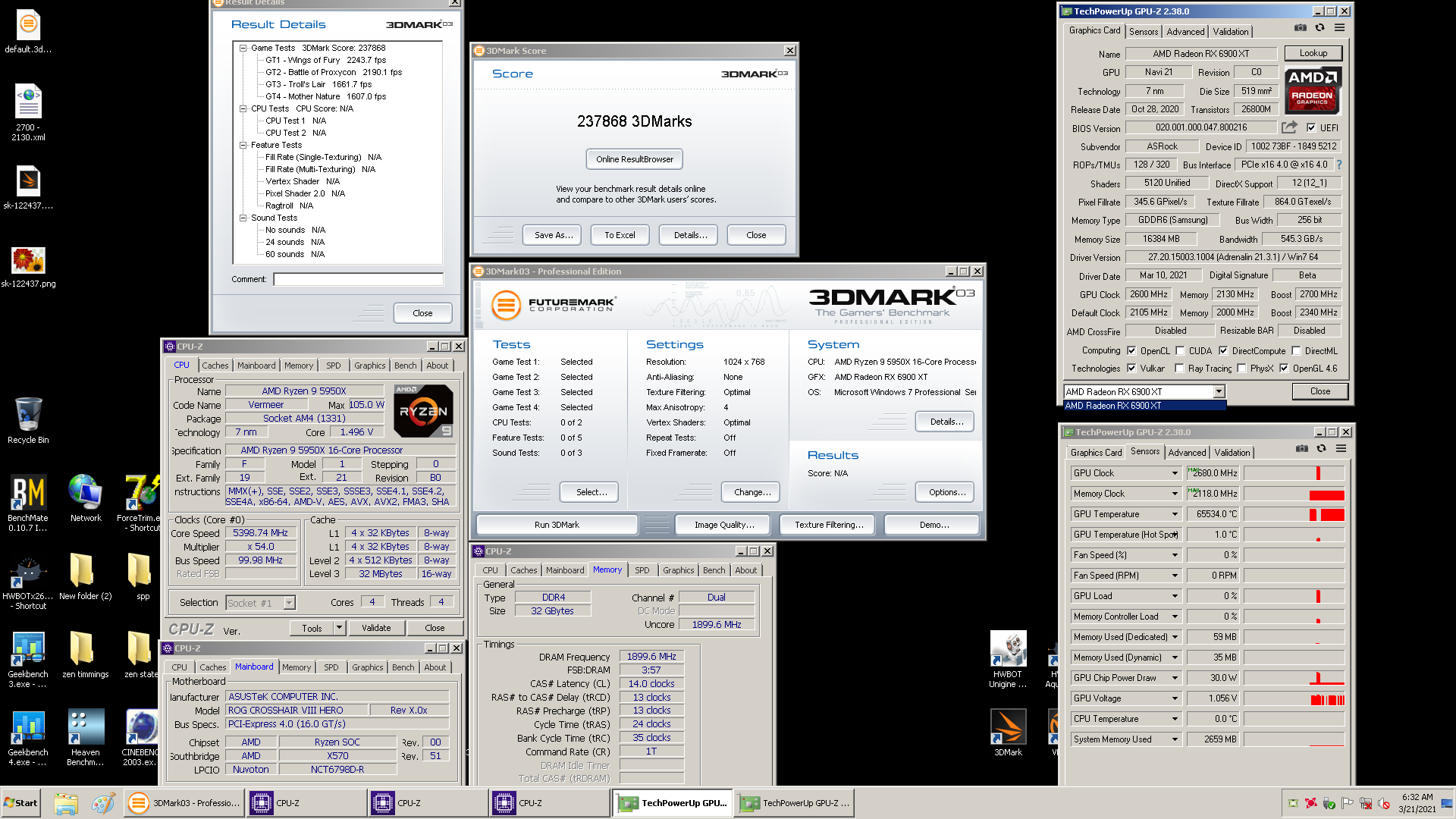Click the bus interface question mark icon
Screen dimensions: 1456x819
[1338, 165]
